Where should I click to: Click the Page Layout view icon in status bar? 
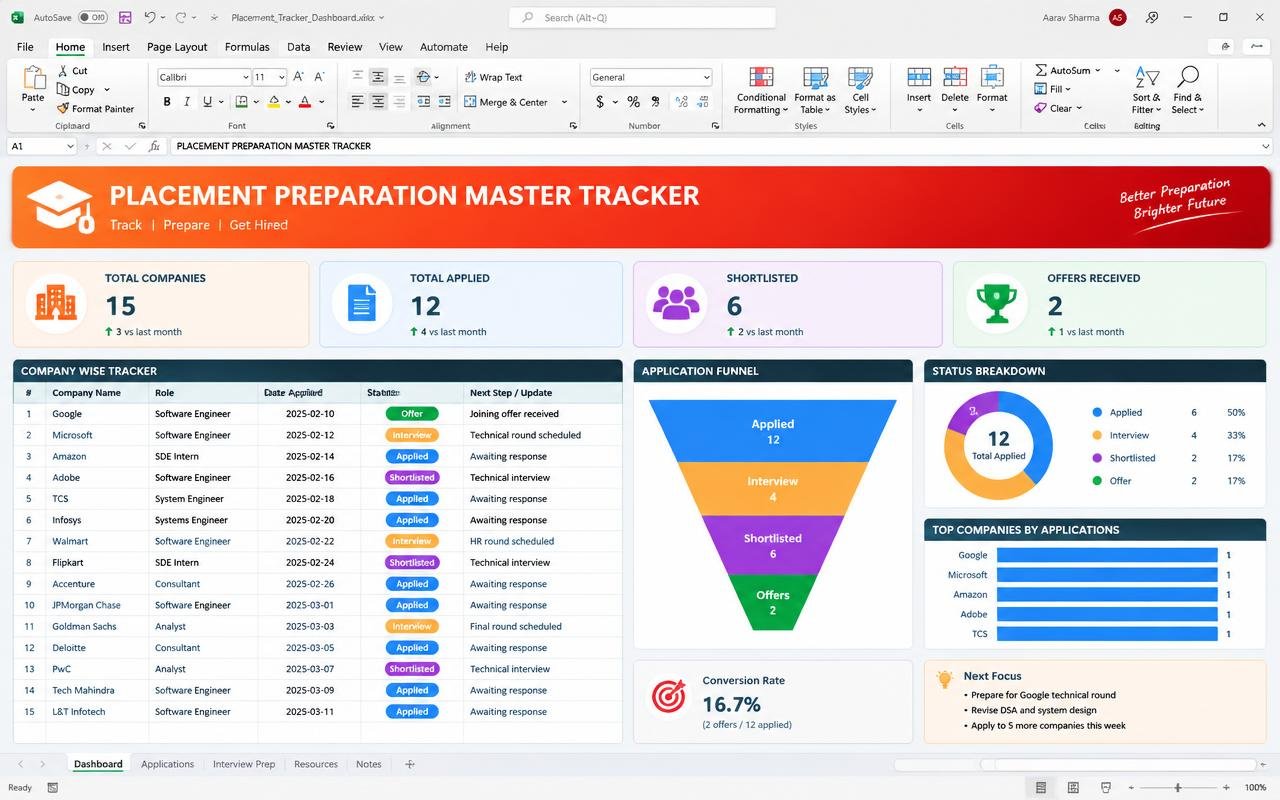pos(1073,788)
